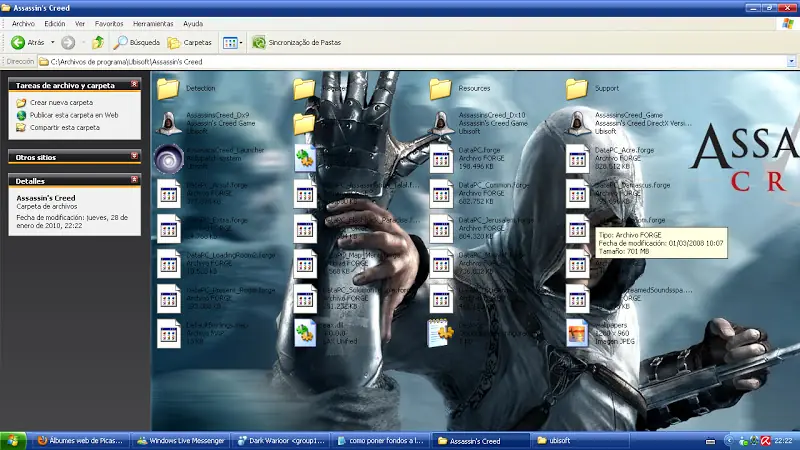The width and height of the screenshot is (800, 450).
Task: Select the DataPC_Common.forge file
Action: point(441,194)
